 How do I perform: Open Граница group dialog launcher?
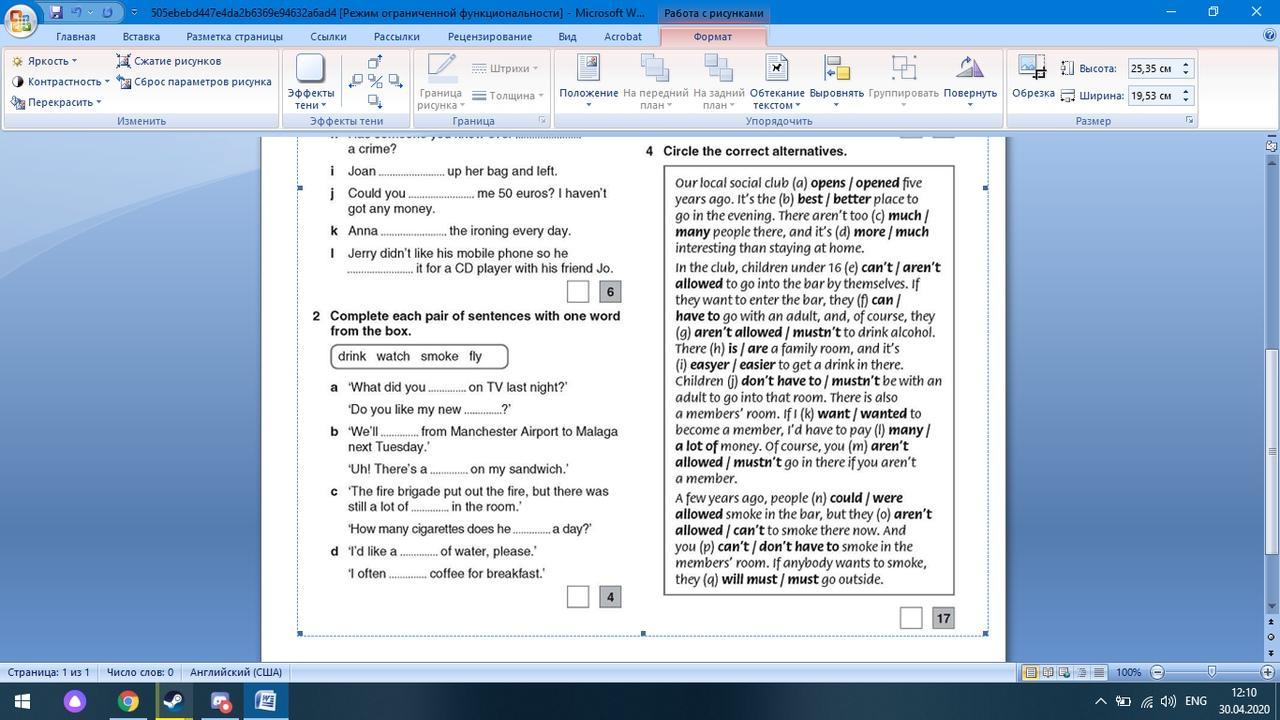(x=542, y=120)
